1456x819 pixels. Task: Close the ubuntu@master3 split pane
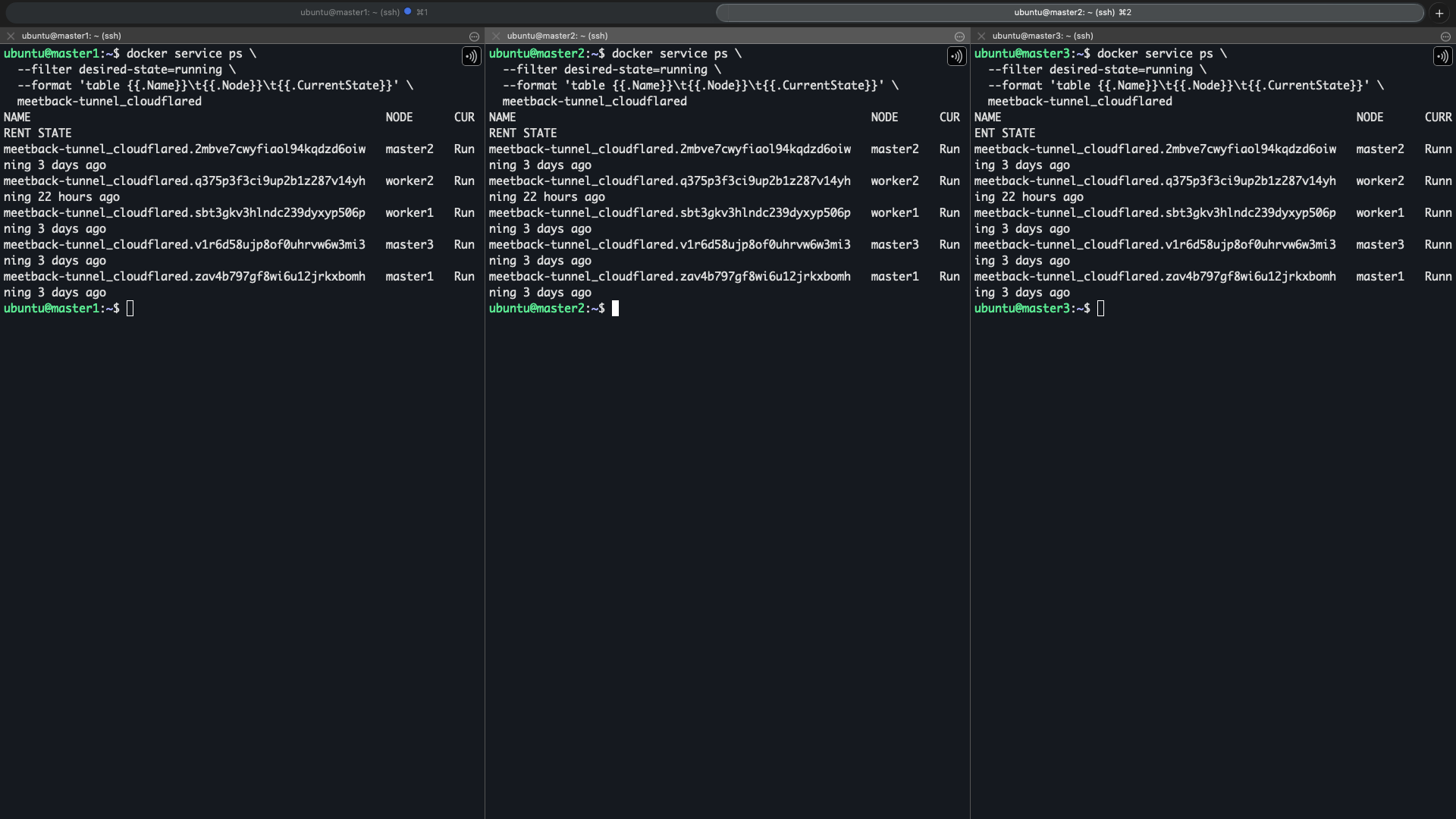click(981, 36)
